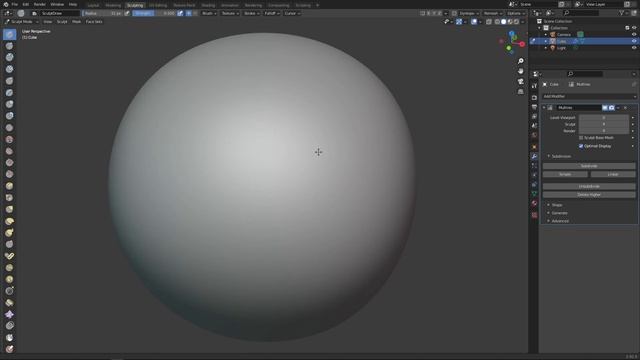Screen dimensions: 640x360
Task: Open the Texture dropdown in header
Action: (229, 13)
